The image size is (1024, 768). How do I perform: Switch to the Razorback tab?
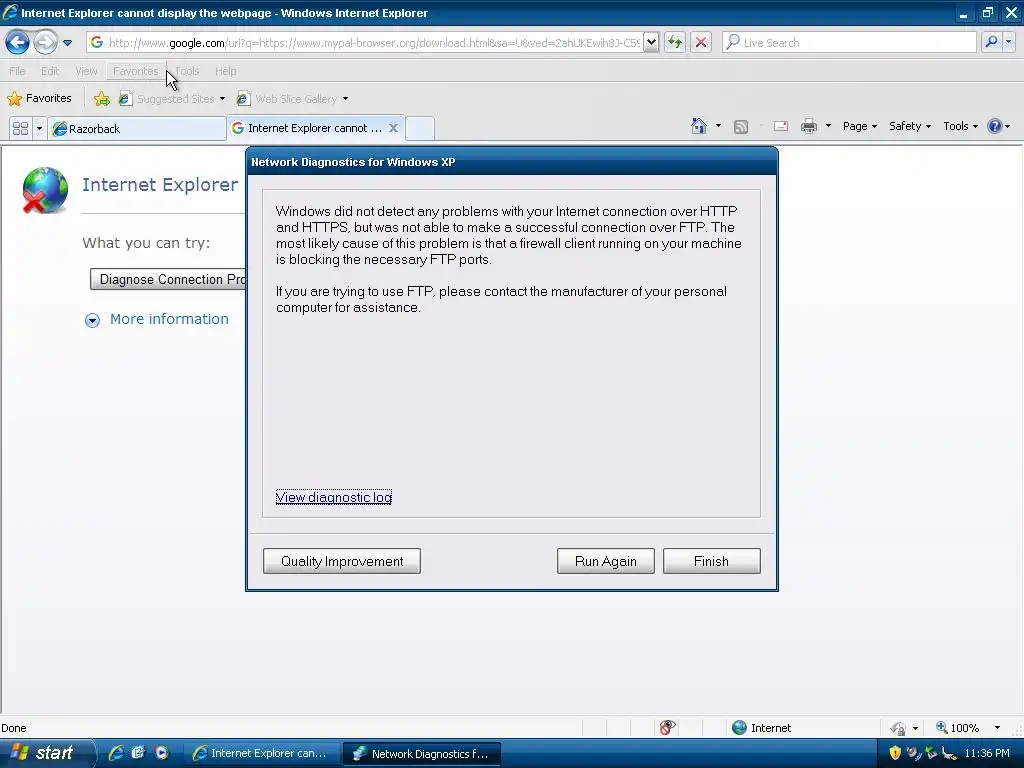[x=136, y=129]
